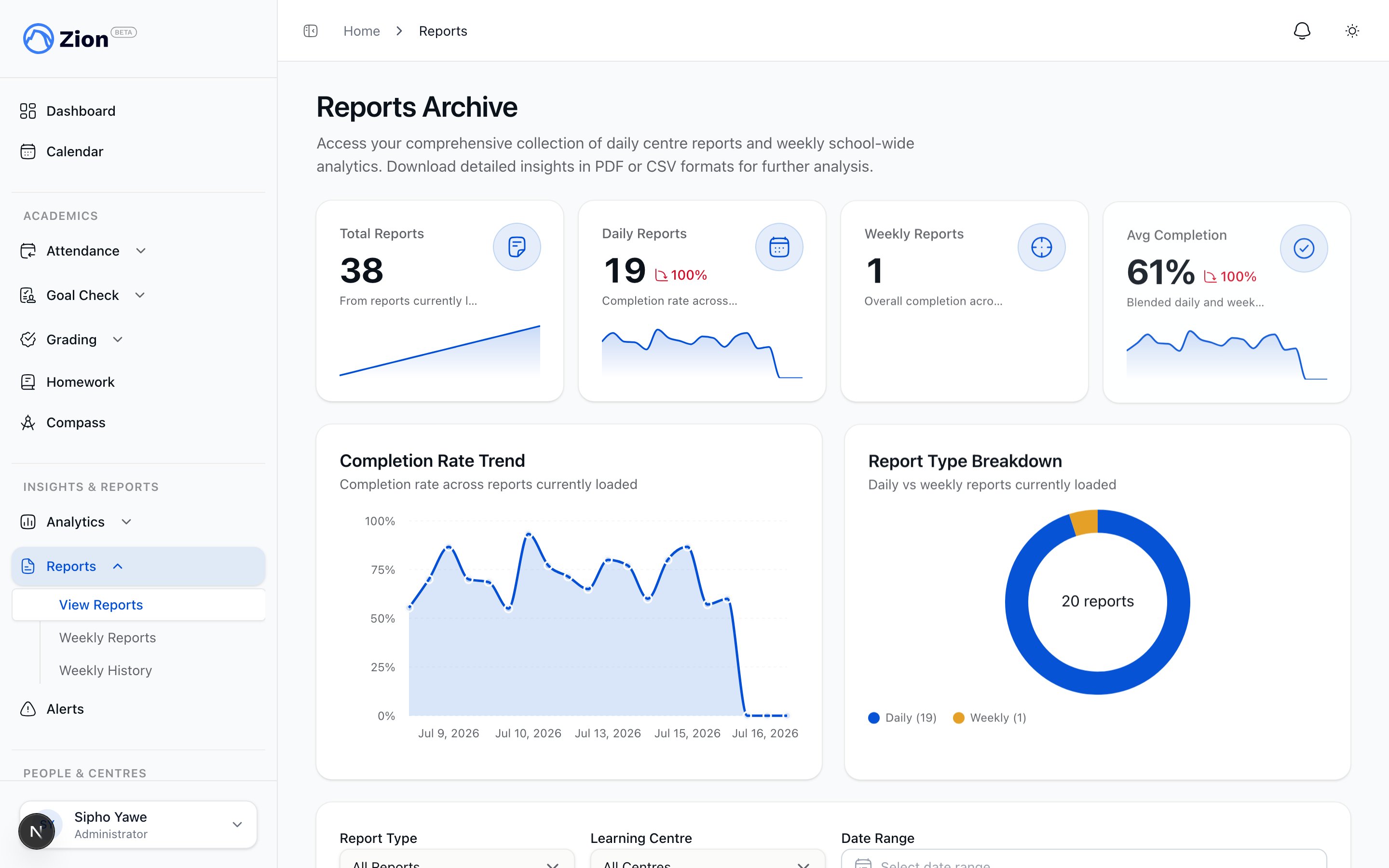Click the Completion Rate Trend chart peak near Jul 10
1389x868 pixels.
click(528, 535)
